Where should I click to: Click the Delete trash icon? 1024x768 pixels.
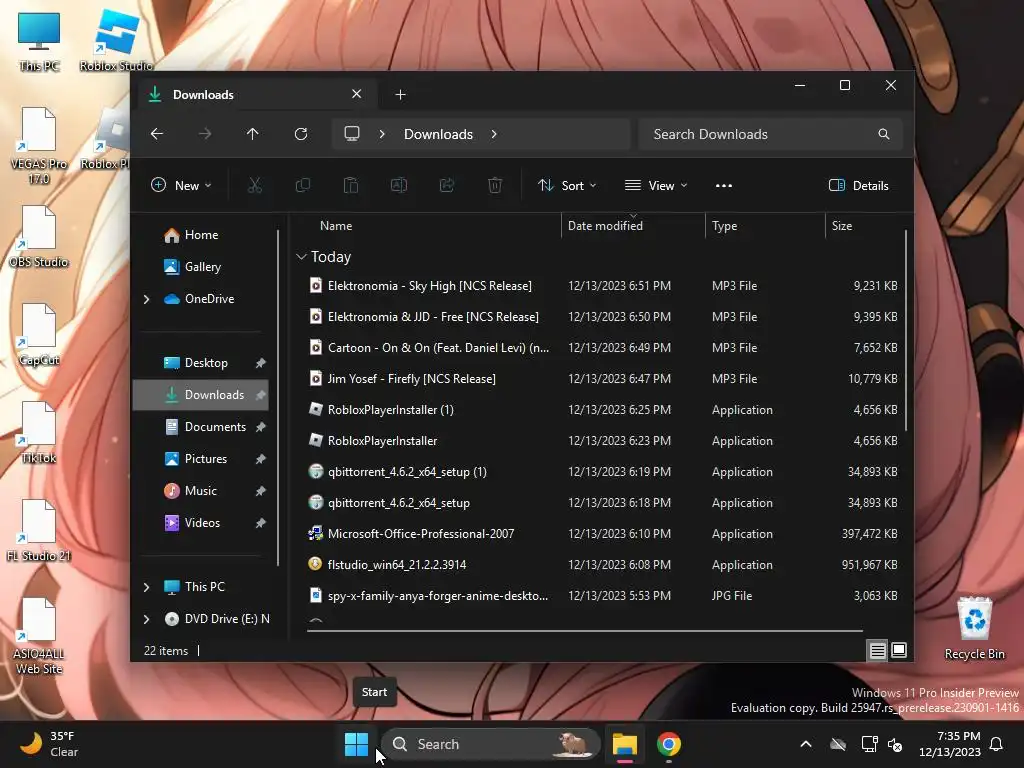495,185
